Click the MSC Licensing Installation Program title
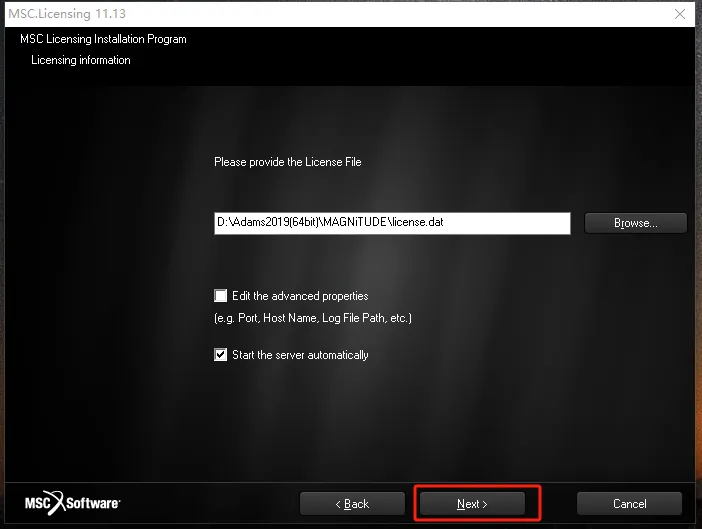 103,39
